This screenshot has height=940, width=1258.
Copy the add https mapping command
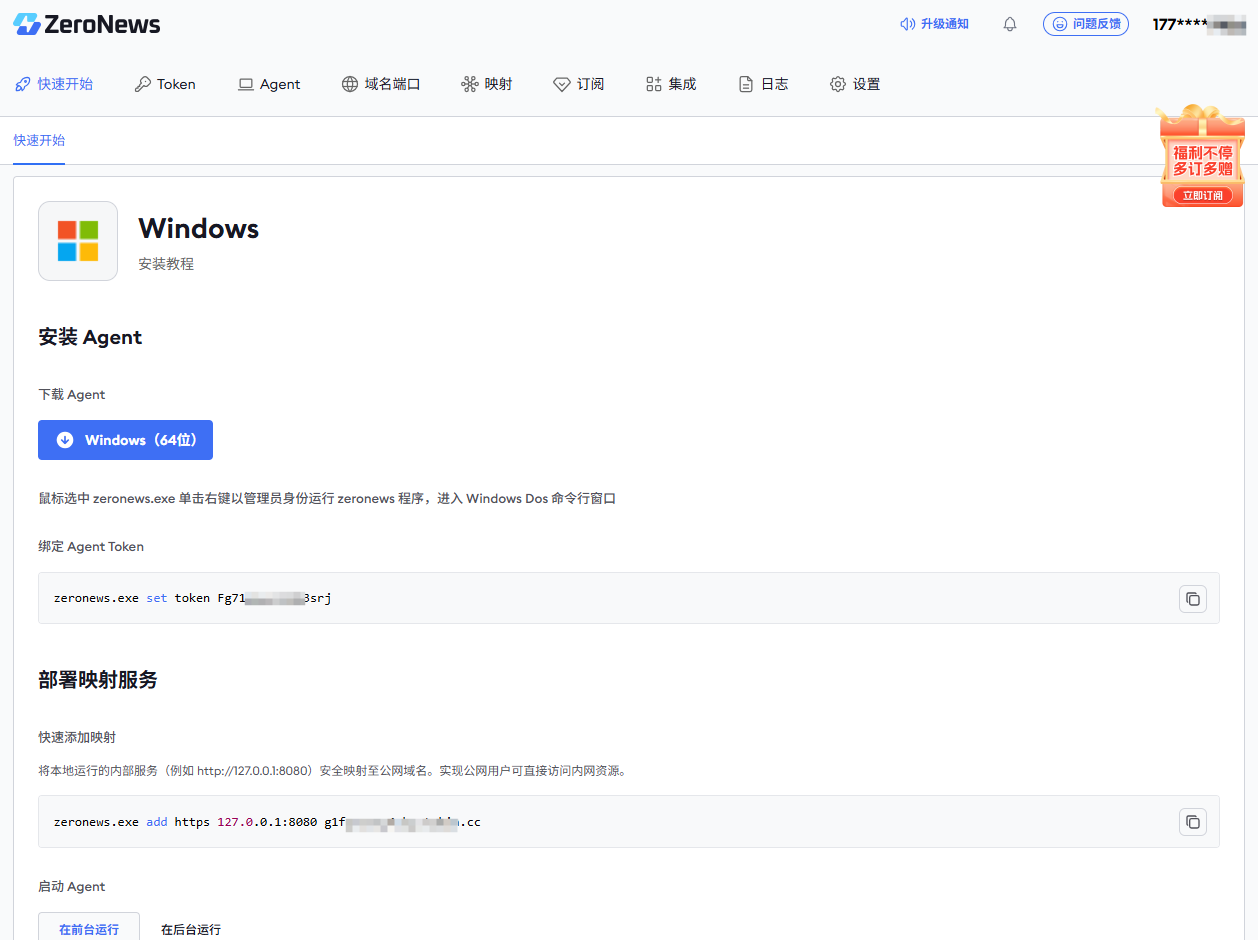pyautogui.click(x=1193, y=822)
